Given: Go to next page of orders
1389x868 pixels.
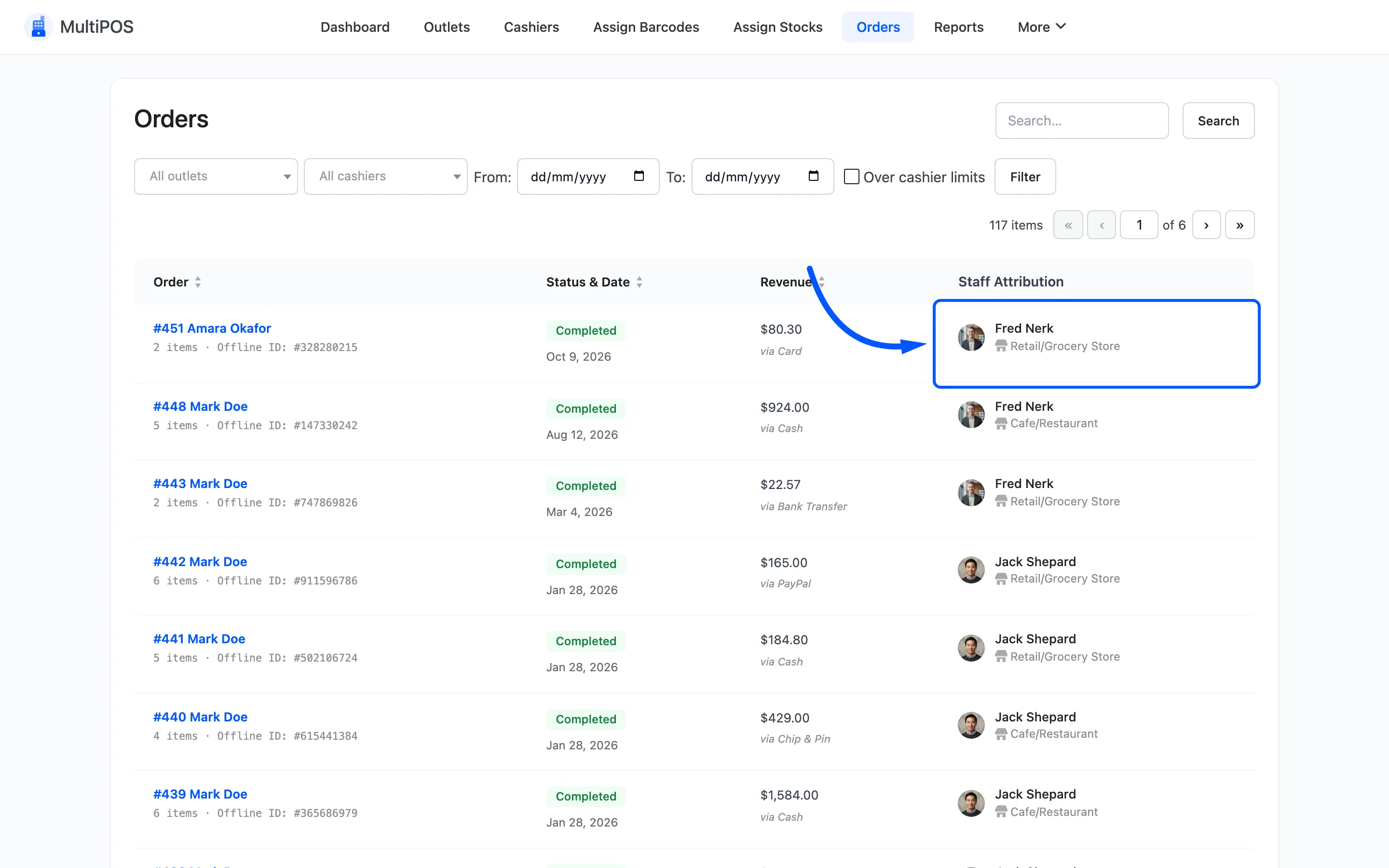Looking at the screenshot, I should pyautogui.click(x=1206, y=225).
